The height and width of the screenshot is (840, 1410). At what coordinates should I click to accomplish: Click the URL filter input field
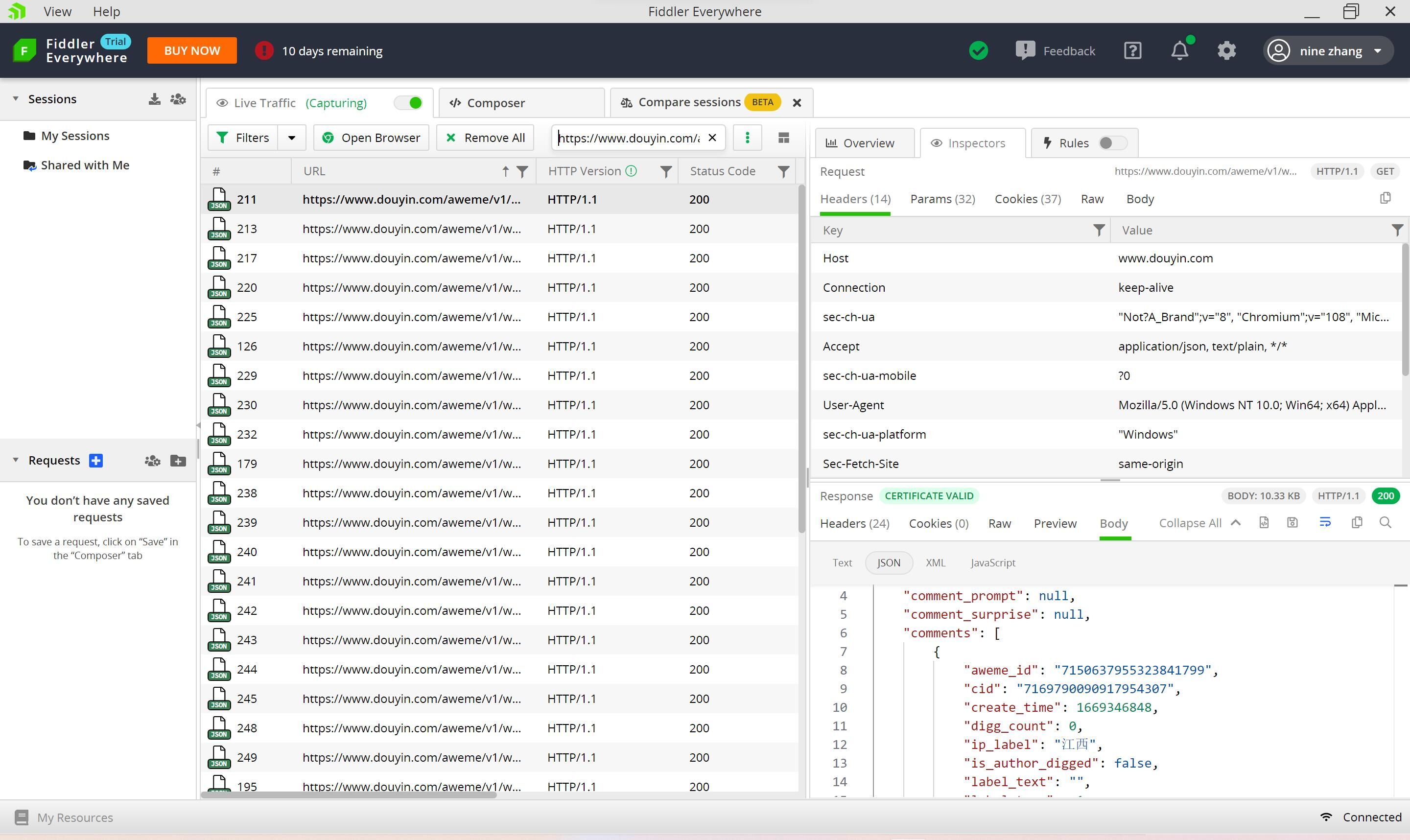[629, 138]
